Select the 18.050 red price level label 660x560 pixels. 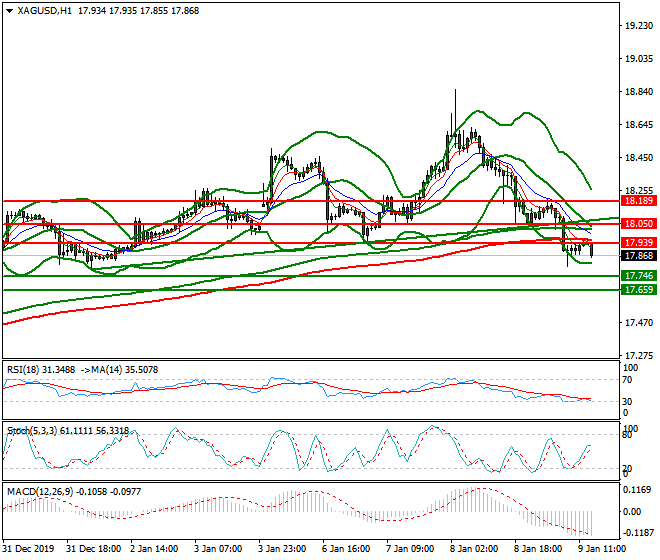[639, 224]
